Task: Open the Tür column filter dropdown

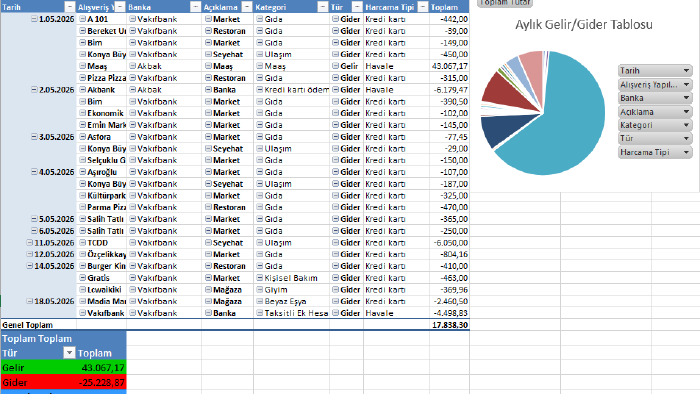Action: point(357,7)
